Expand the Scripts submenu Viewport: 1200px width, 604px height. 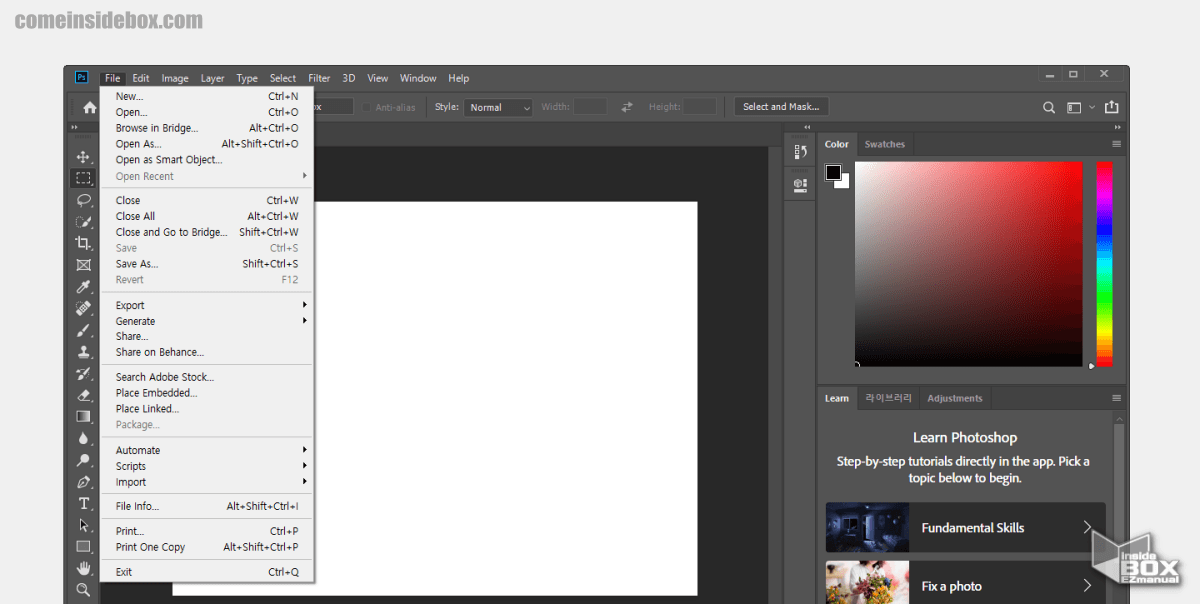(208, 466)
